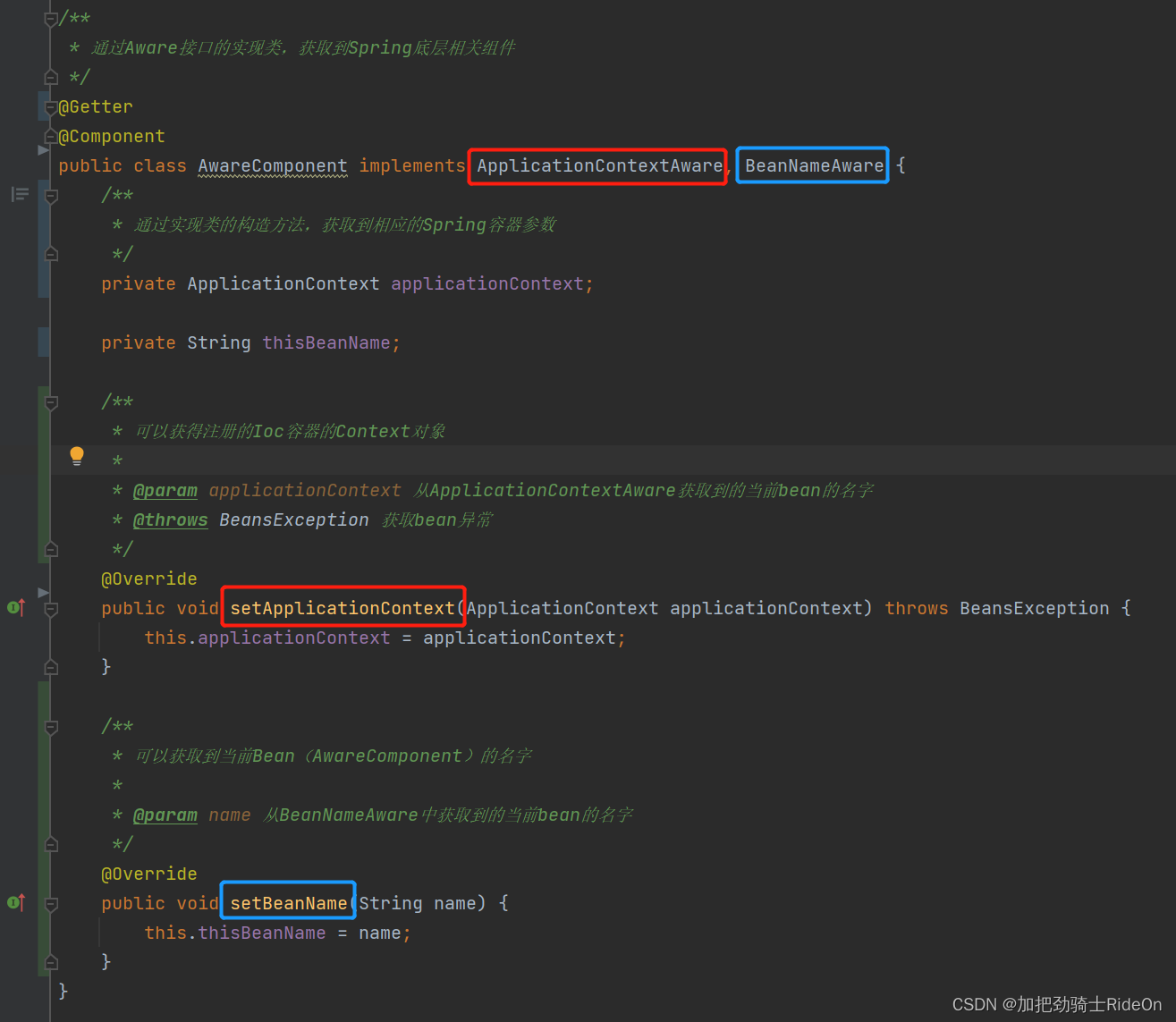This screenshot has height=1022, width=1176.
Task: Click BeansException in the method signature
Action: coord(1035,609)
